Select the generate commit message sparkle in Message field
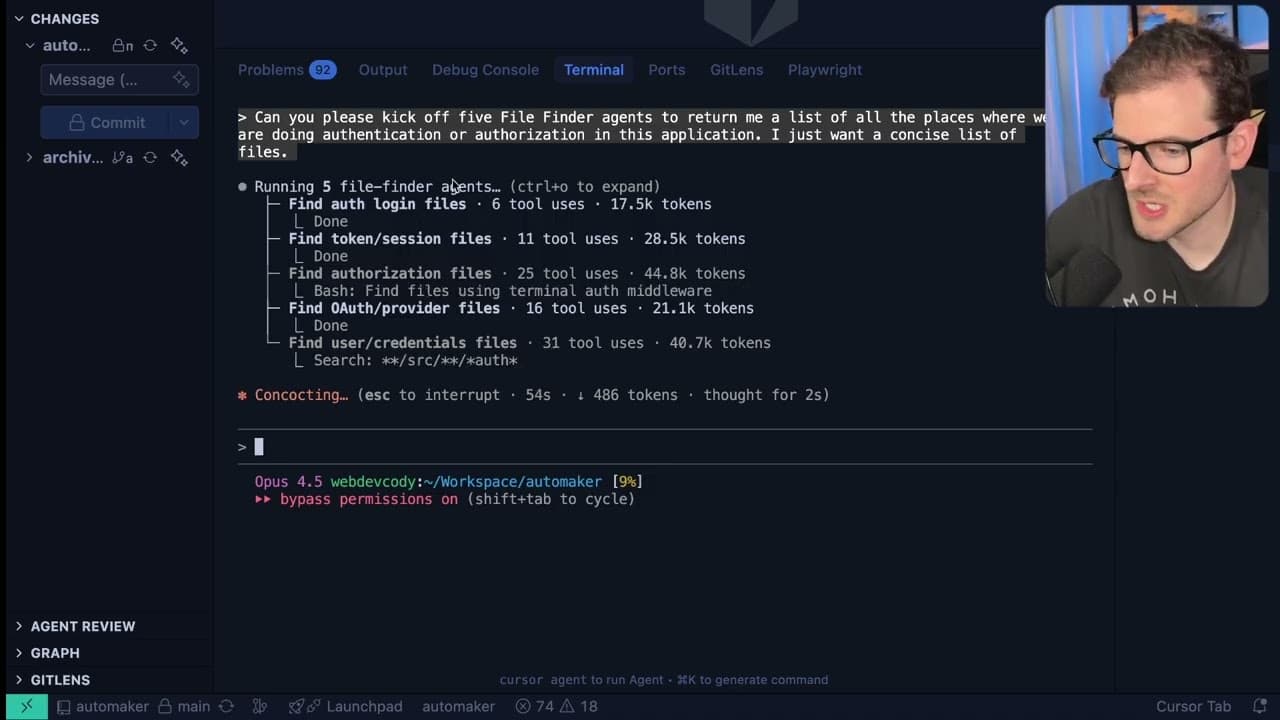 tap(182, 80)
